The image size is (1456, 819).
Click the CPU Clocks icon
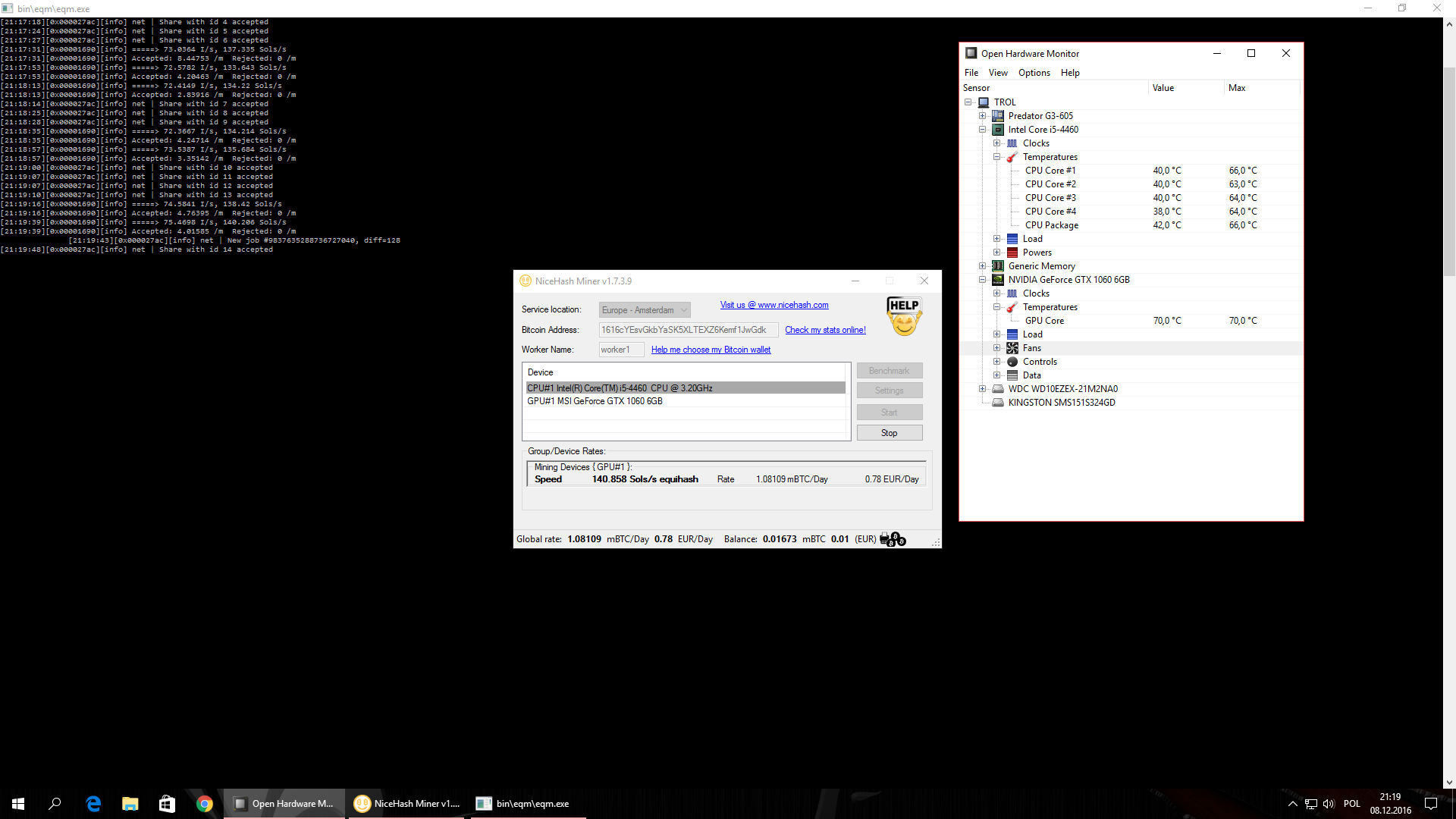click(1012, 143)
